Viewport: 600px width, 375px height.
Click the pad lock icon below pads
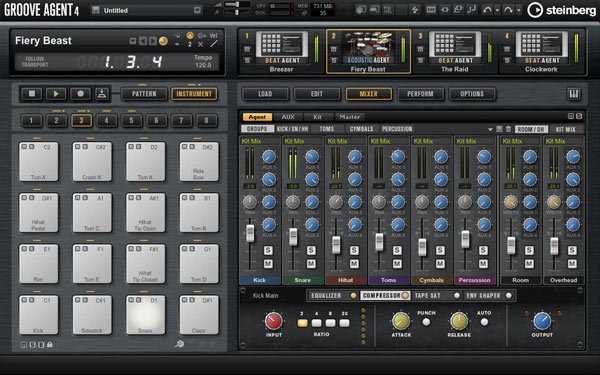[50, 344]
